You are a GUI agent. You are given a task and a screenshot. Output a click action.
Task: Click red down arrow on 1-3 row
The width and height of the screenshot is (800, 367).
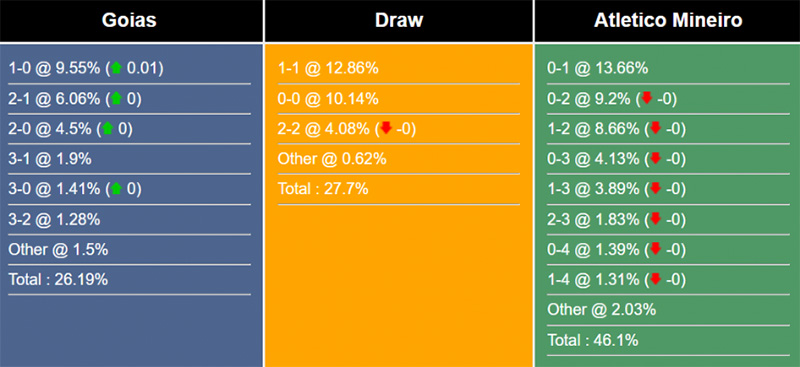click(x=656, y=189)
